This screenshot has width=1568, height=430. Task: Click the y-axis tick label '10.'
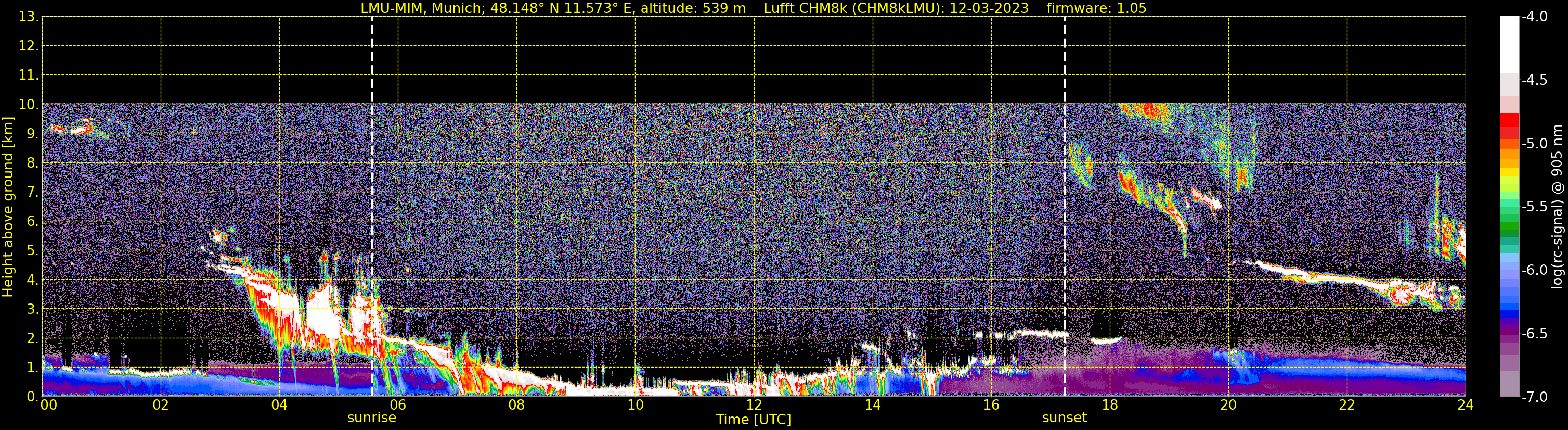click(x=29, y=105)
